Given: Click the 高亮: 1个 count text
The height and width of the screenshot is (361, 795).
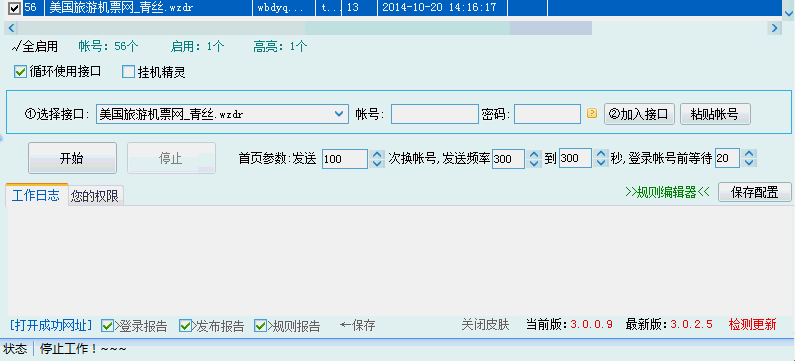Looking at the screenshot, I should click(x=280, y=47).
